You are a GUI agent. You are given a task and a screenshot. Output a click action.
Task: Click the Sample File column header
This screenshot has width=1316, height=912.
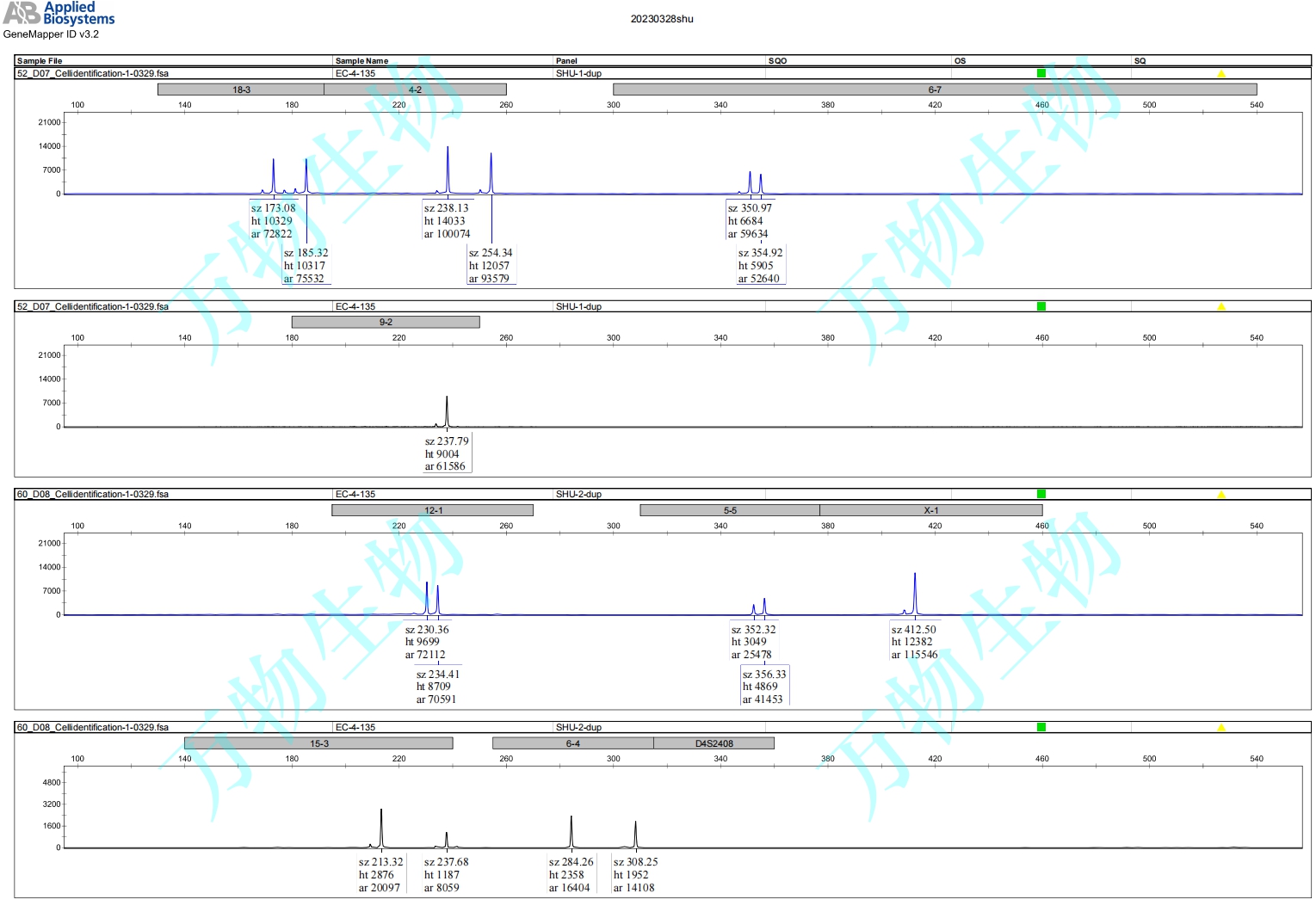40,61
